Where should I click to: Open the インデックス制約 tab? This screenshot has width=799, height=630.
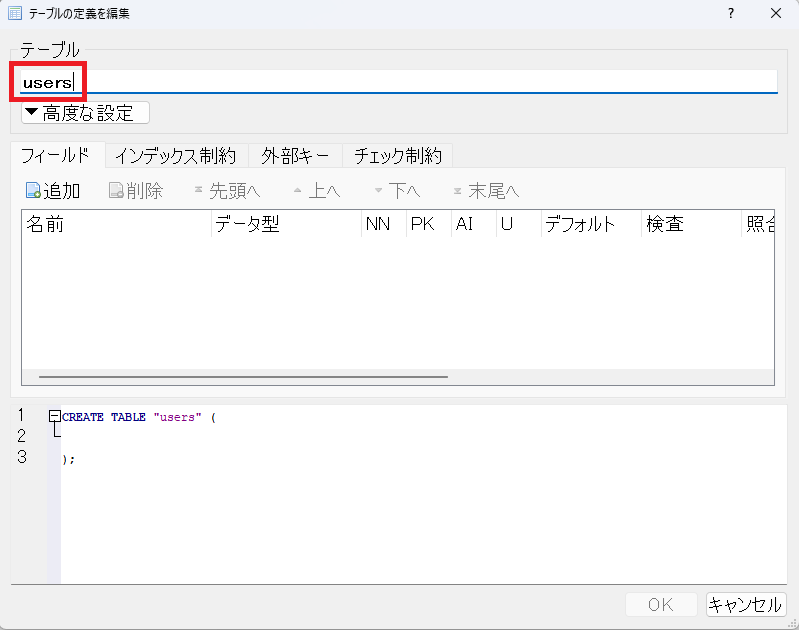176,155
